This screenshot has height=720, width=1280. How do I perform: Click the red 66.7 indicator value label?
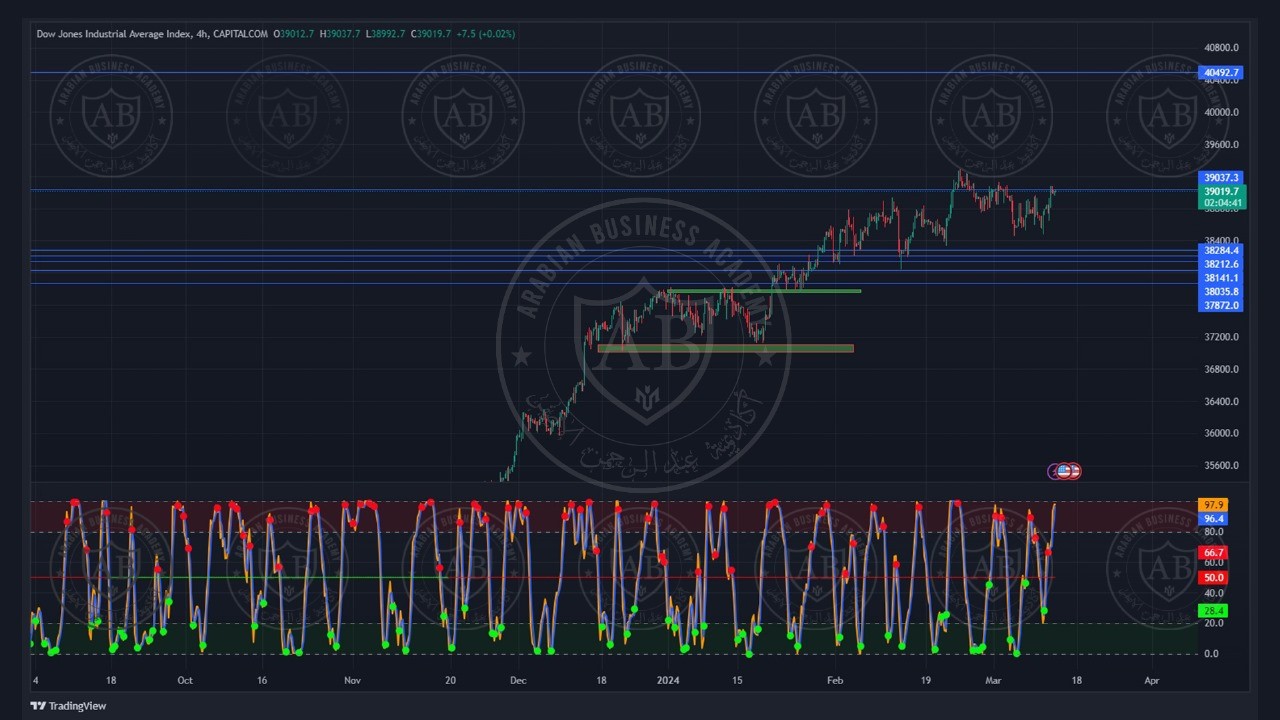(1213, 553)
